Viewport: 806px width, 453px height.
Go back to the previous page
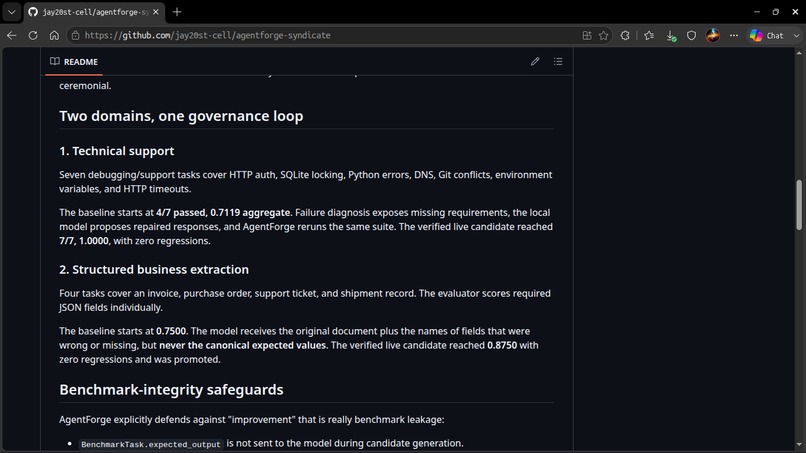[12, 35]
